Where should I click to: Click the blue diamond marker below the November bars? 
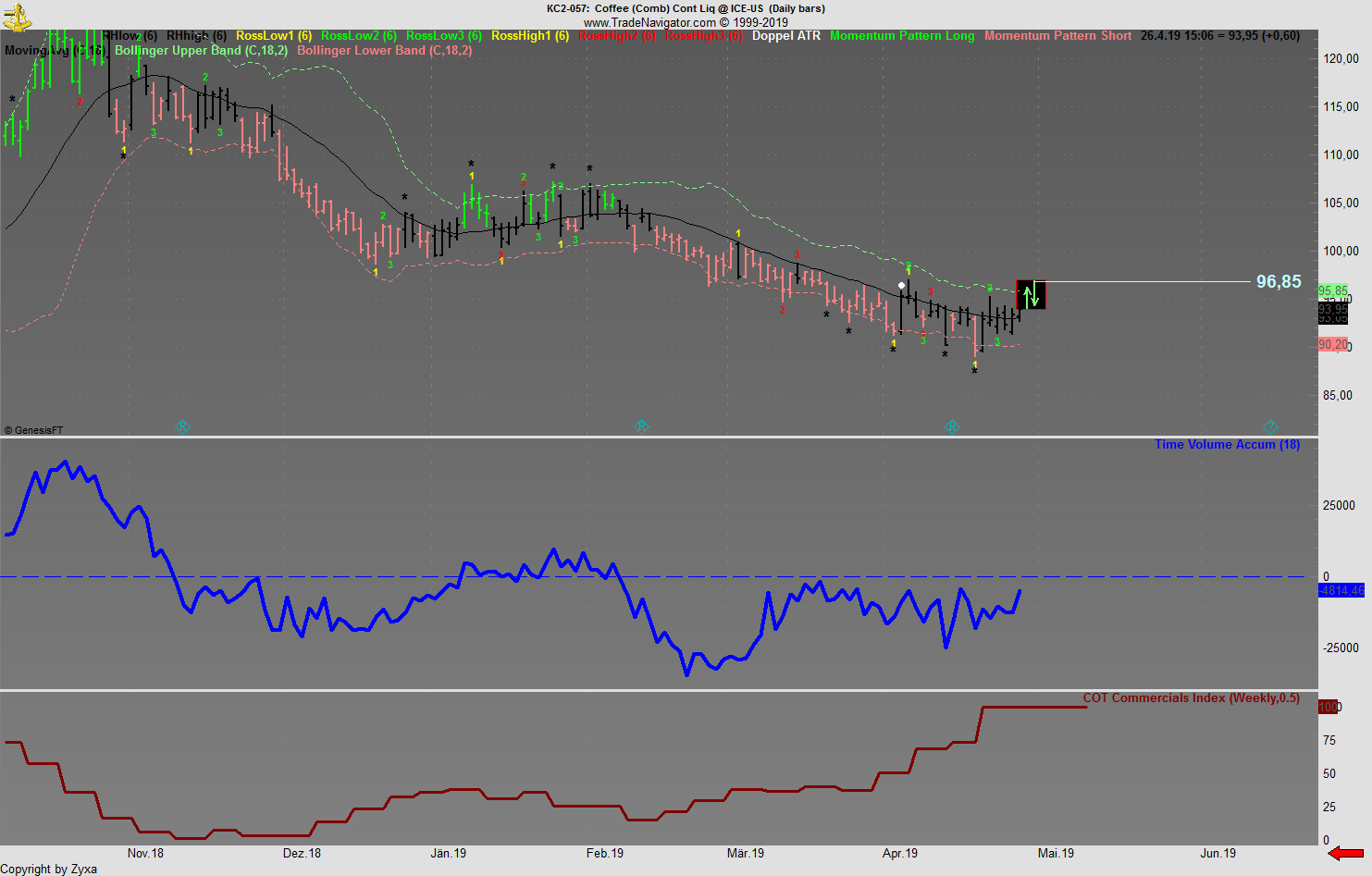pyautogui.click(x=182, y=426)
